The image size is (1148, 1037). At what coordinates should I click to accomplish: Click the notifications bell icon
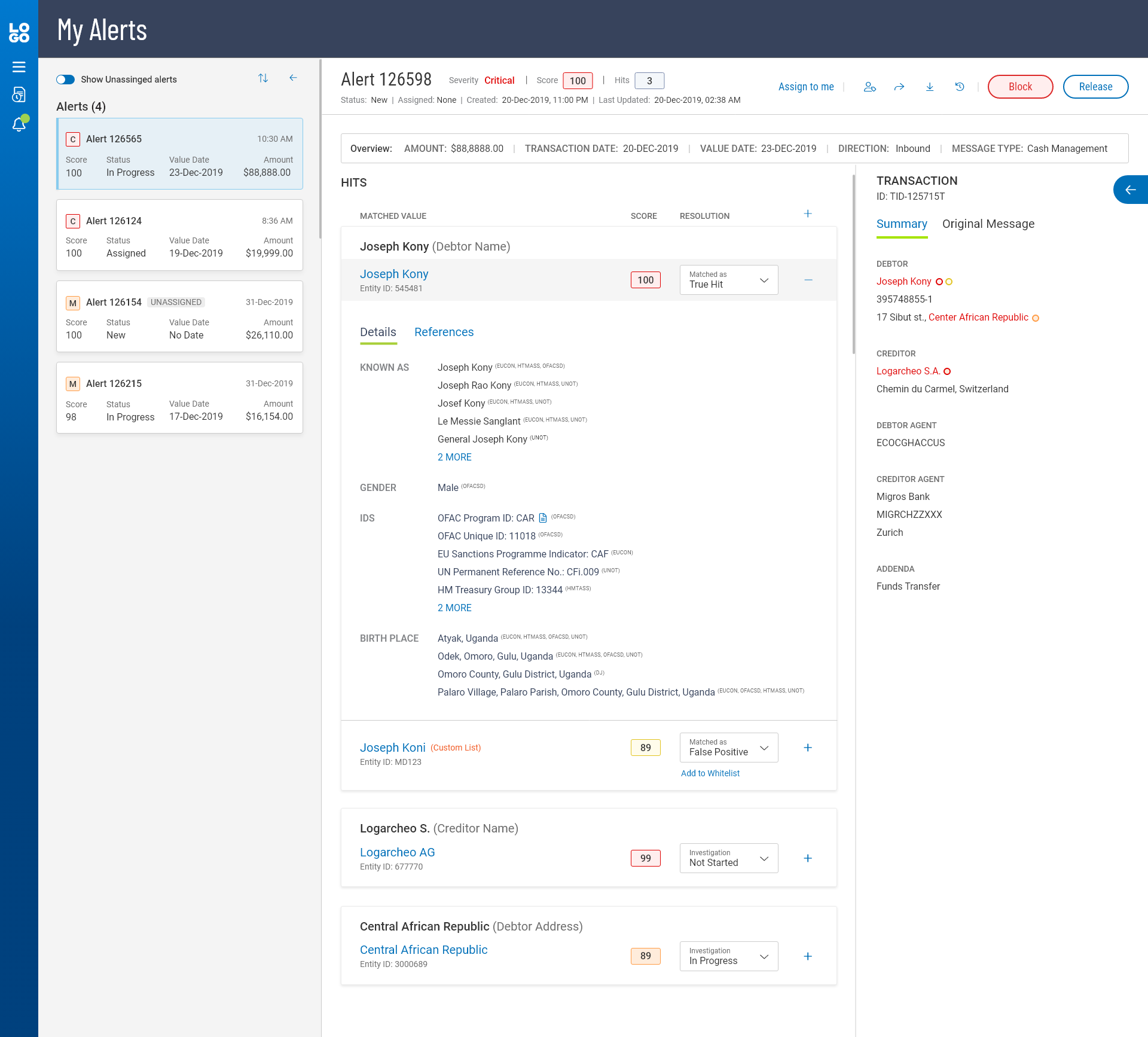click(x=19, y=124)
